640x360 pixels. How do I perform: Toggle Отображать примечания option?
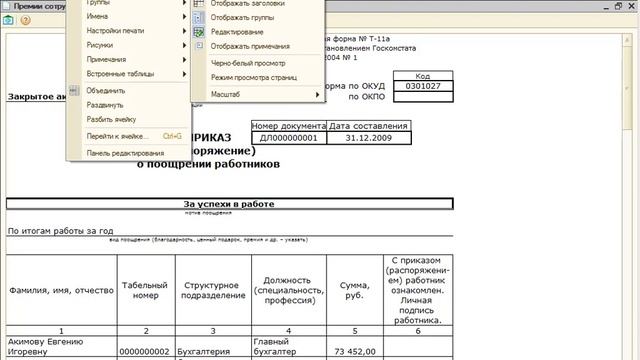coord(250,46)
